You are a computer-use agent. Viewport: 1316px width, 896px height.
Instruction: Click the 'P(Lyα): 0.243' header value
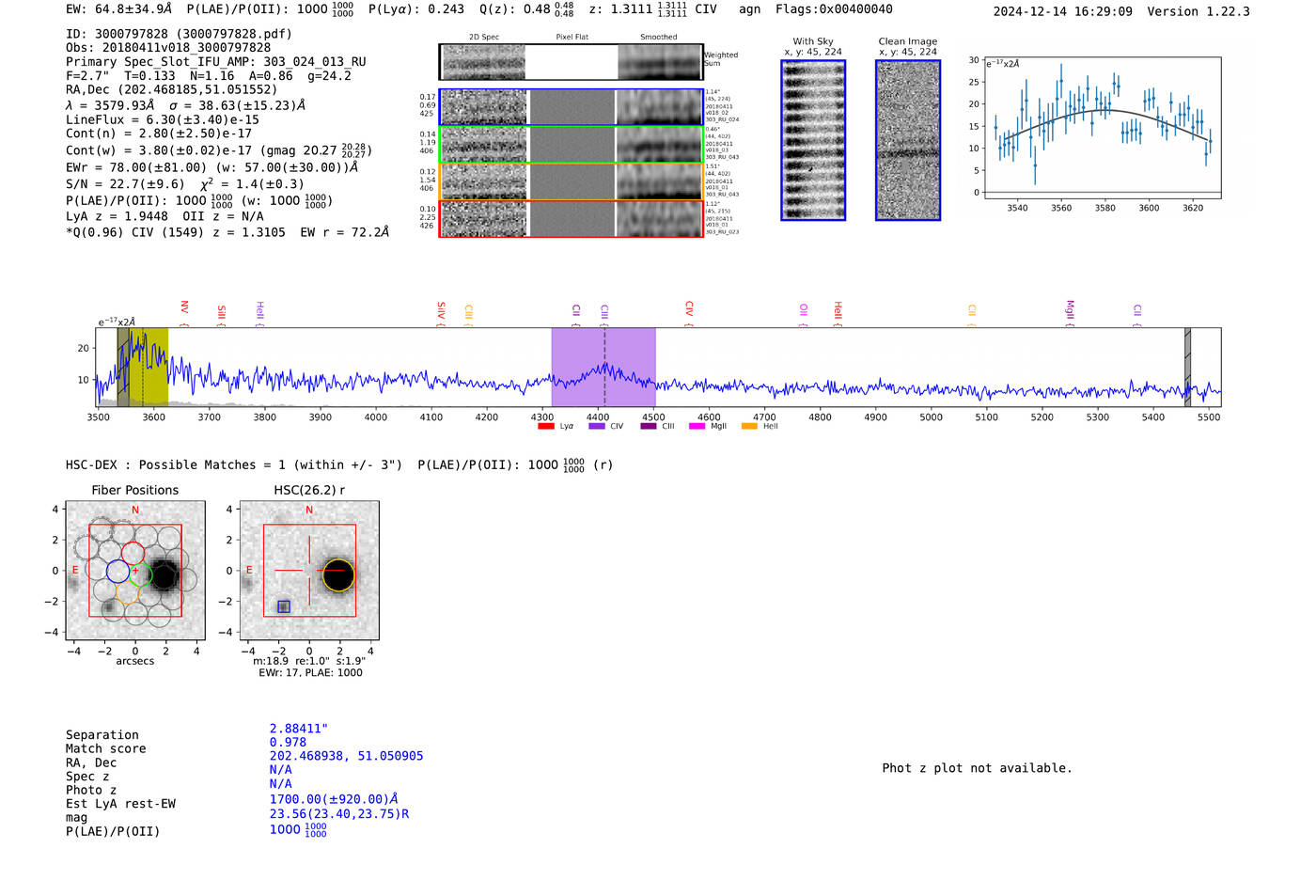coord(416,9)
